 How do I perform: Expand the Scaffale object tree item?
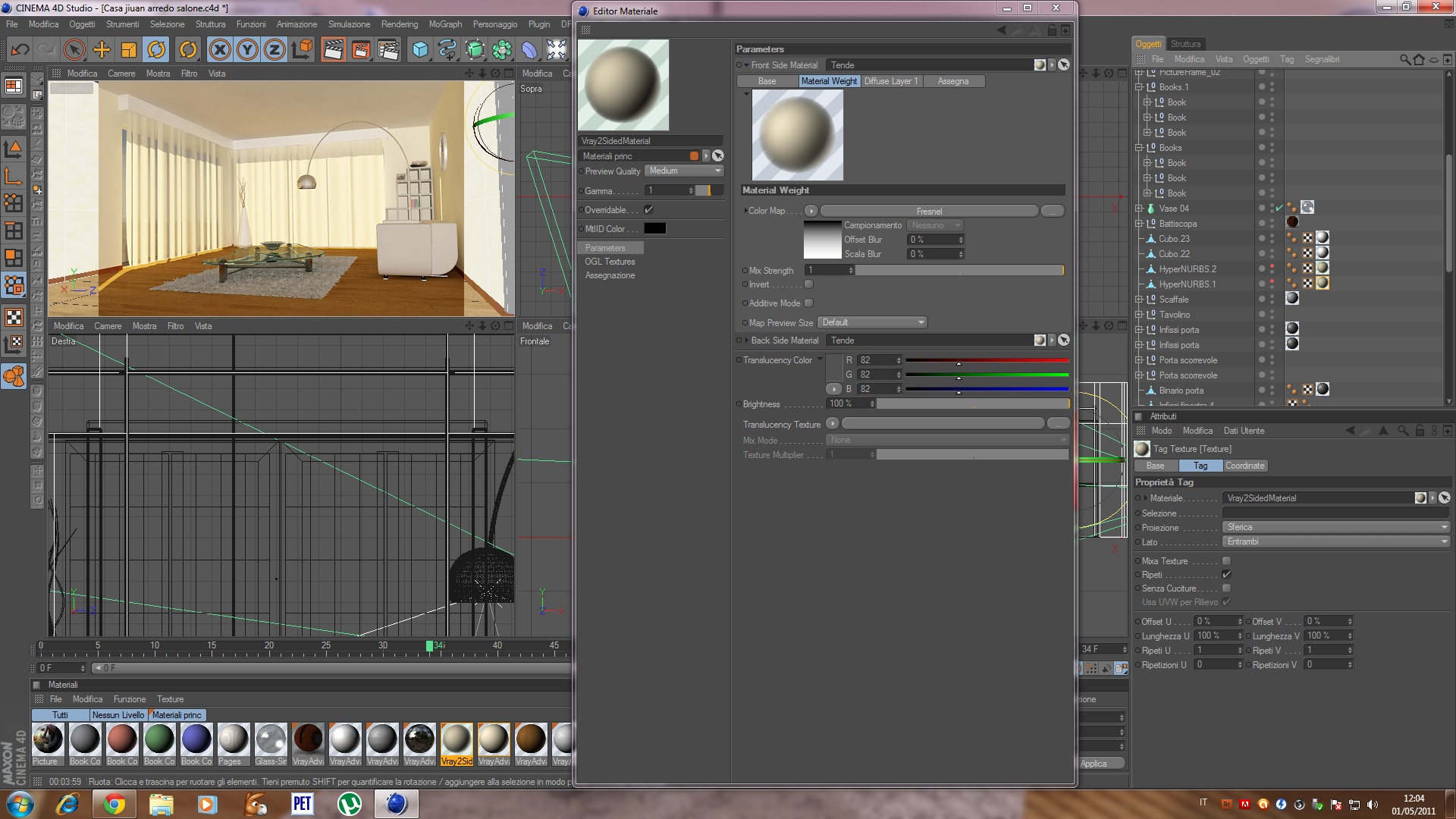(1139, 300)
